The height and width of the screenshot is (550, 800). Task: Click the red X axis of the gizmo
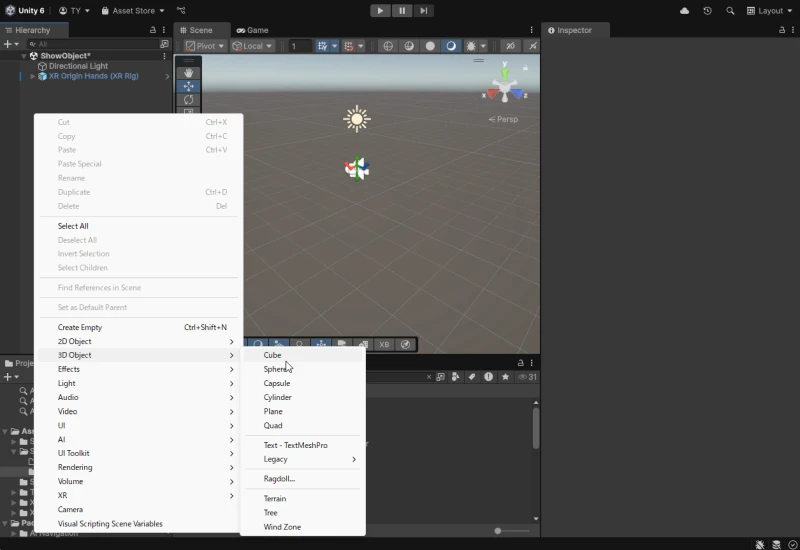coord(492,94)
